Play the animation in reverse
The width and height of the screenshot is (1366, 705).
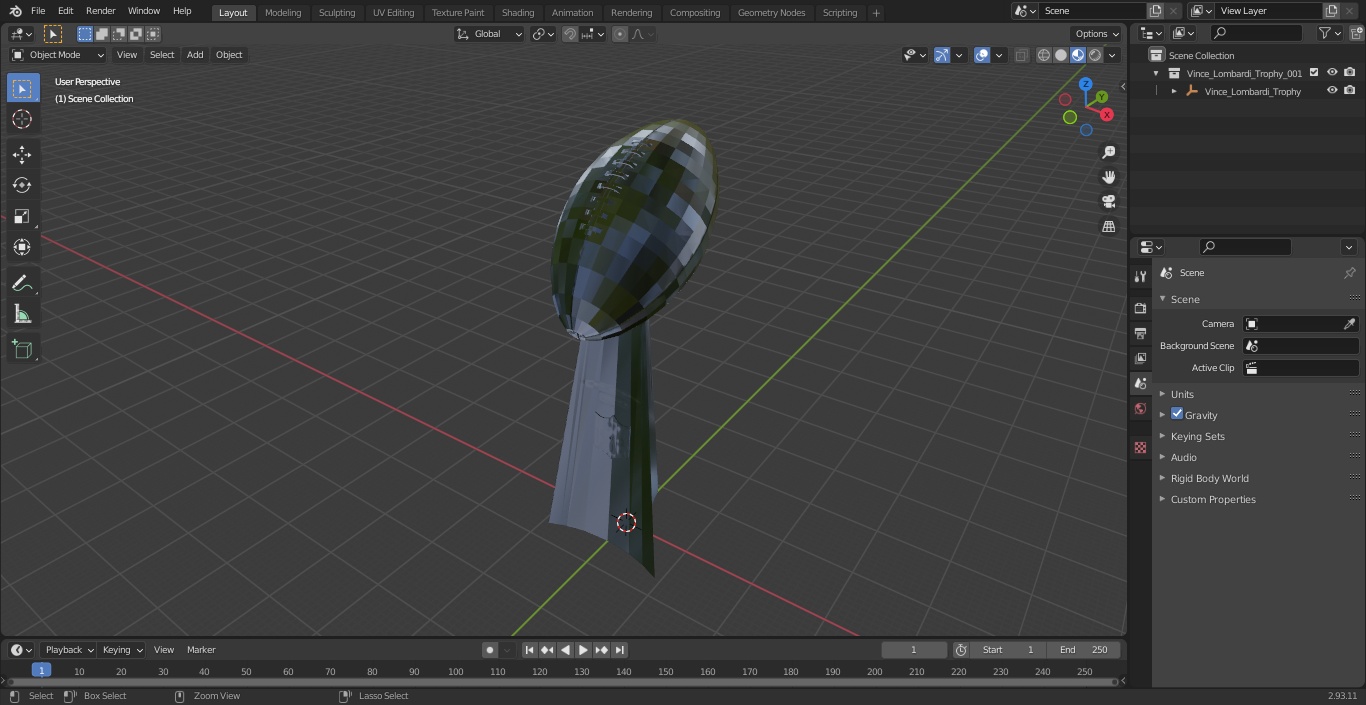pyautogui.click(x=566, y=650)
